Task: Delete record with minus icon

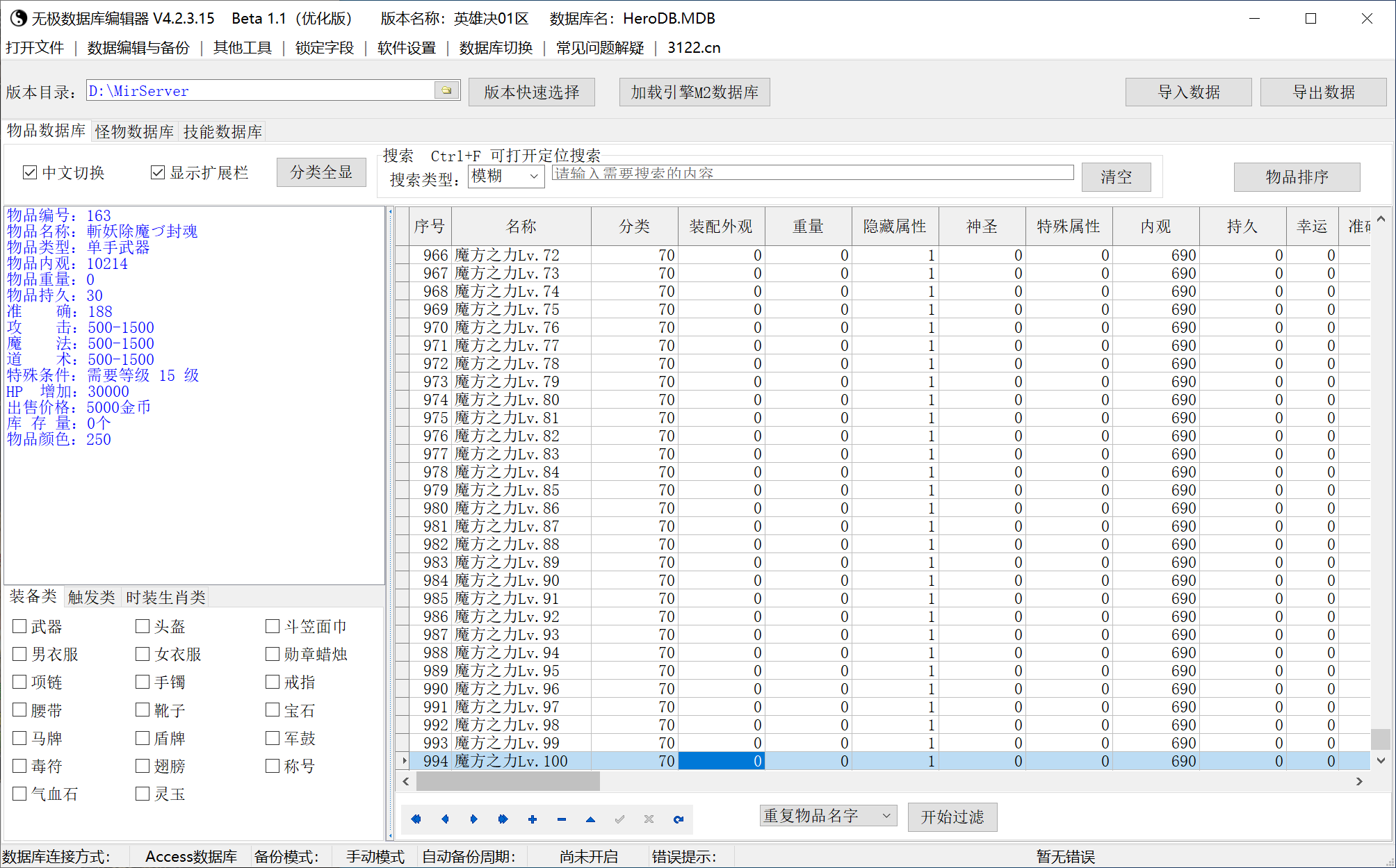Action: [x=562, y=819]
